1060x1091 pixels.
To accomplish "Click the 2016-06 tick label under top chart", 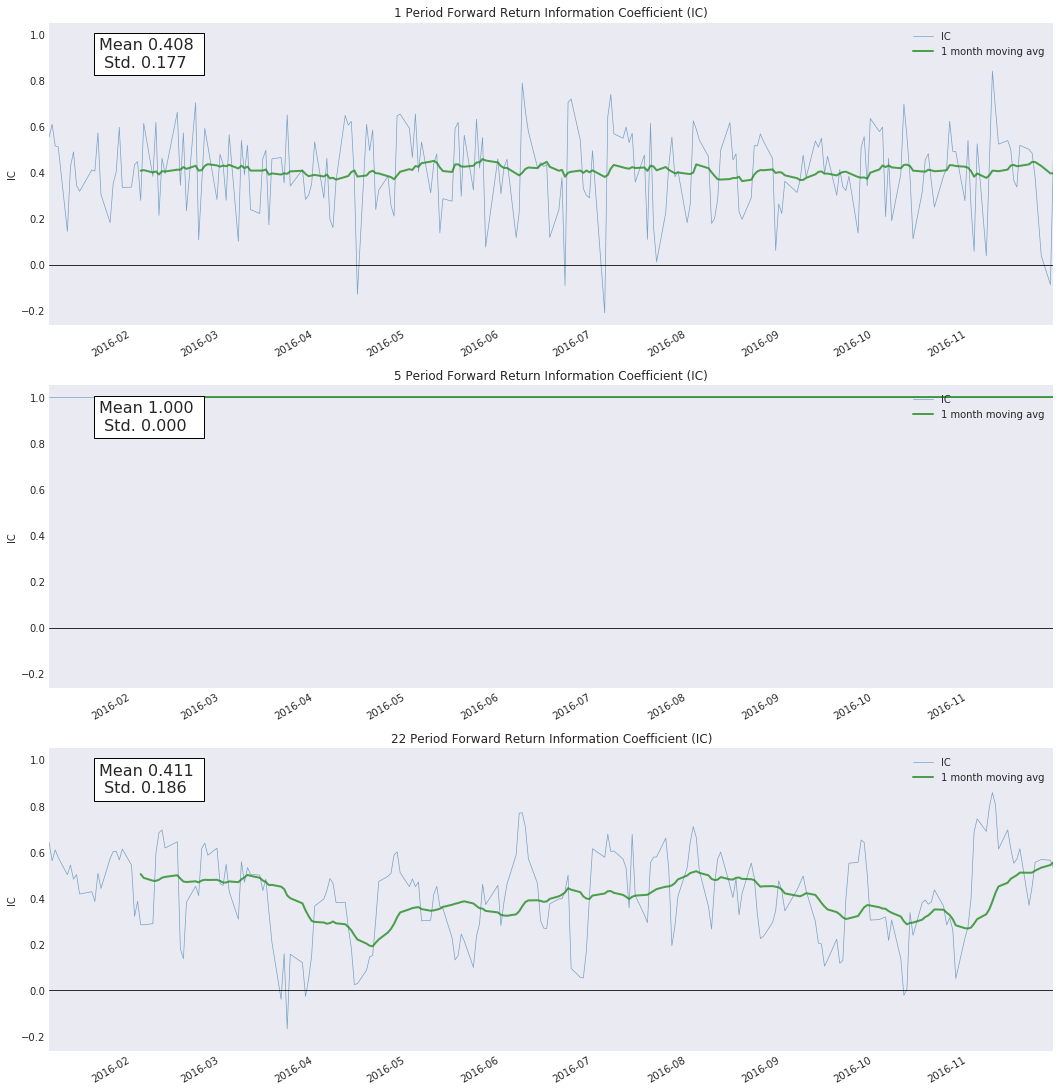I will point(480,343).
